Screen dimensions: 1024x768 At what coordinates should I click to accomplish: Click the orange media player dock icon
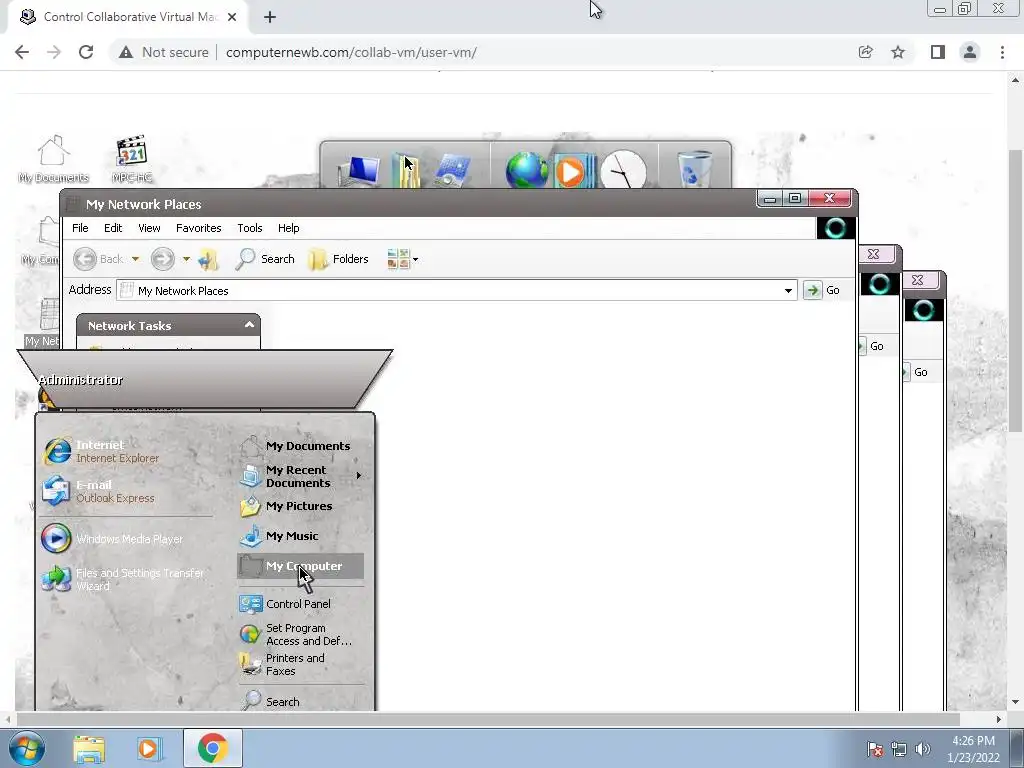coord(573,171)
